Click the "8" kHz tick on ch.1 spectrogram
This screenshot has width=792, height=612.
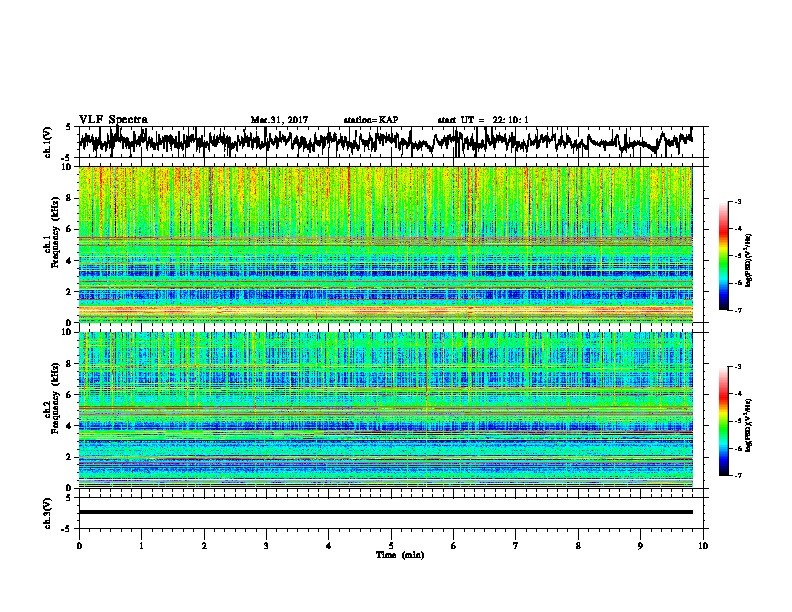70,198
